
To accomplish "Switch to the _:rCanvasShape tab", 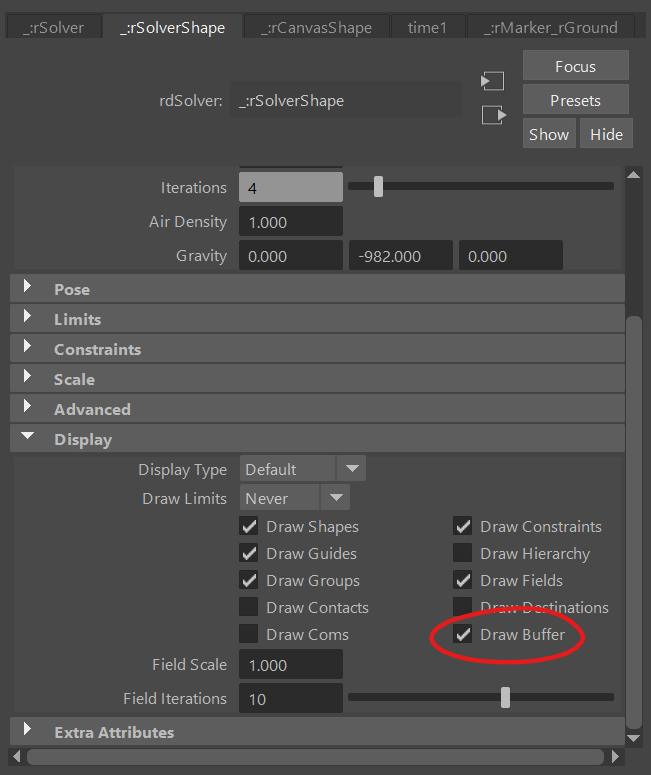I will click(316, 27).
